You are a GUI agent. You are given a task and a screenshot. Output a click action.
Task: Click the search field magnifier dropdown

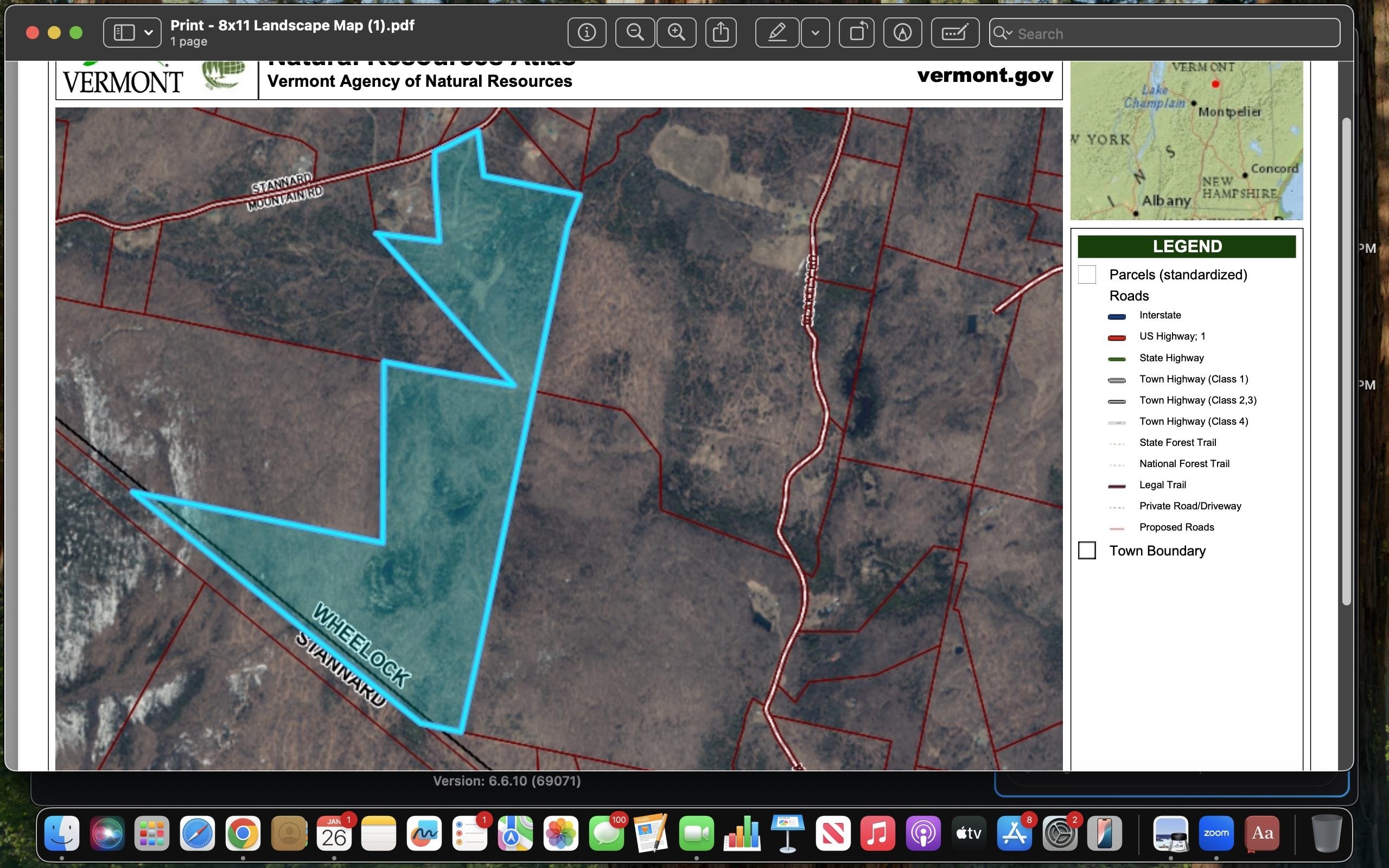click(1003, 33)
